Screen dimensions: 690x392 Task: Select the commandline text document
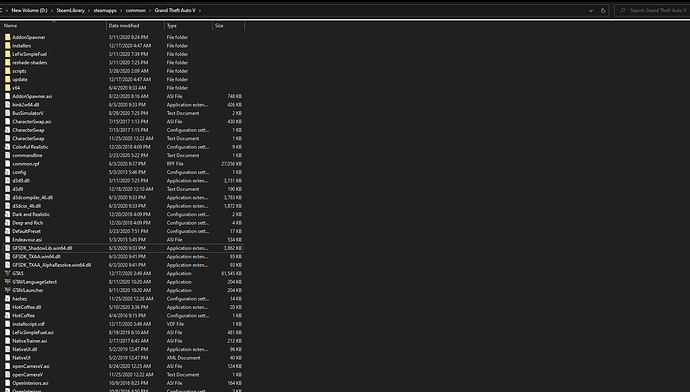[x=27, y=155]
